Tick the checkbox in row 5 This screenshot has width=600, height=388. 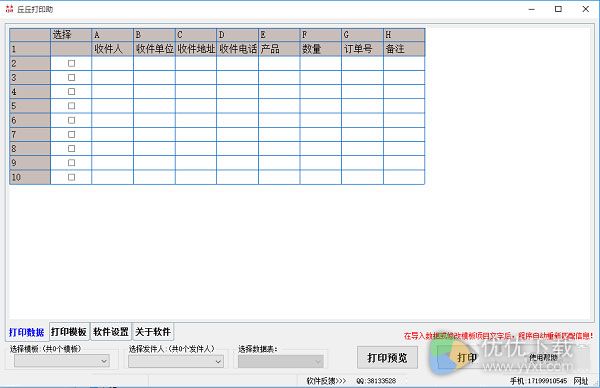coord(71,106)
